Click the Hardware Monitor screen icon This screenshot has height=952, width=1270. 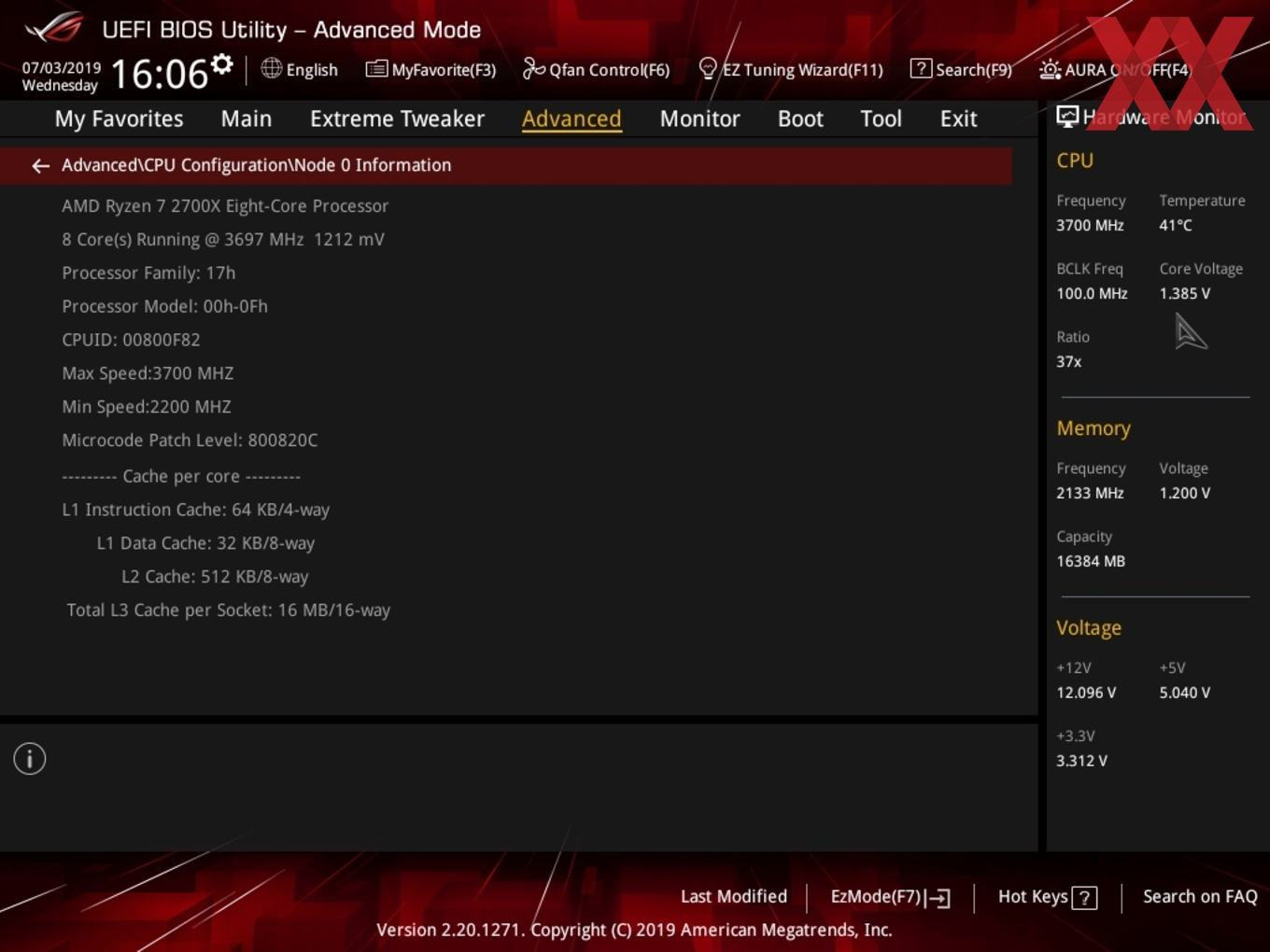(x=1067, y=117)
